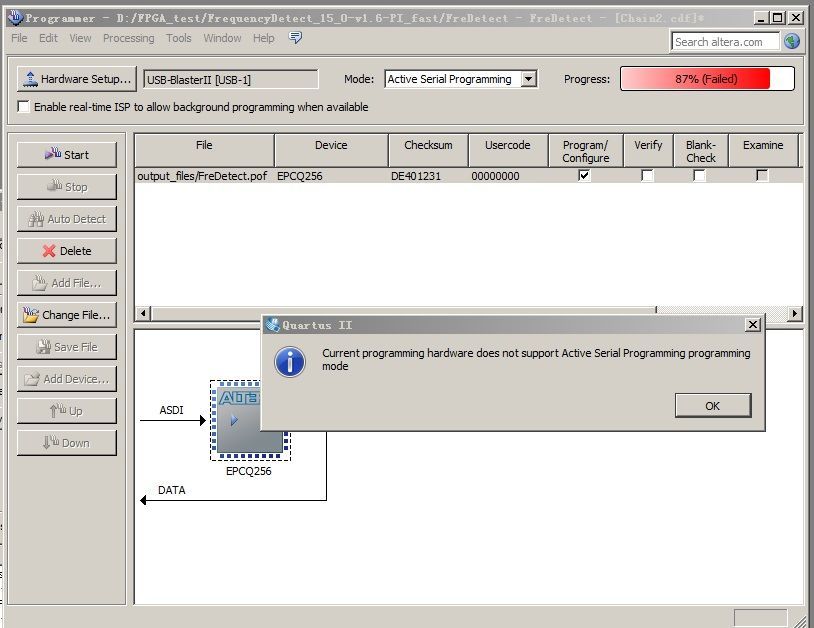
Task: Enable Examine checkbox for FreDetect.pof
Action: [762, 175]
